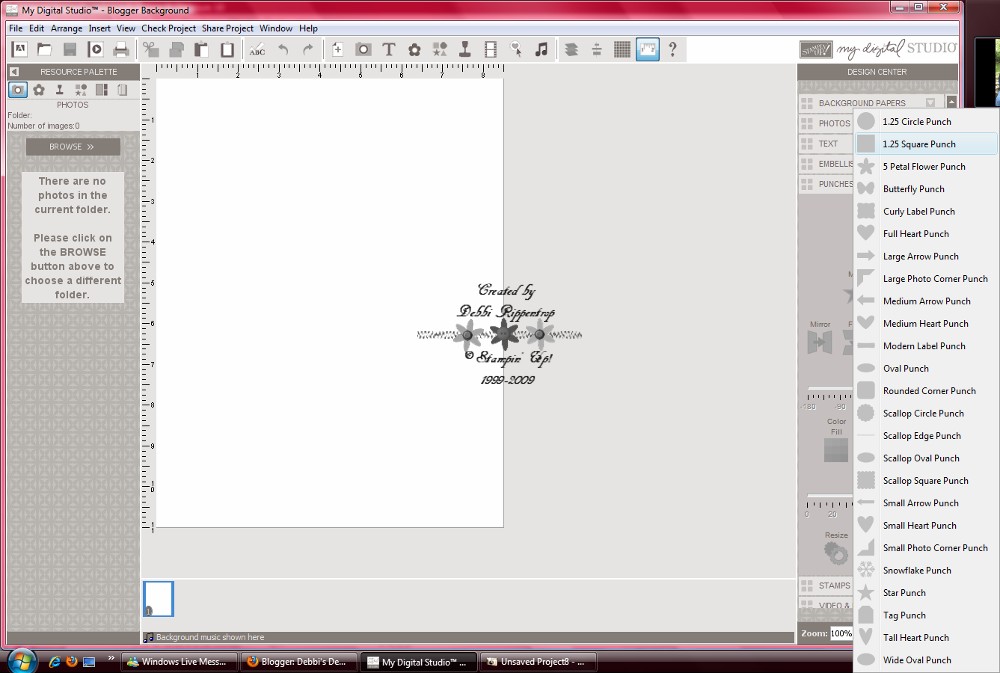Image resolution: width=1000 pixels, height=673 pixels.
Task: Run the ABC spell check icon
Action: point(257,49)
